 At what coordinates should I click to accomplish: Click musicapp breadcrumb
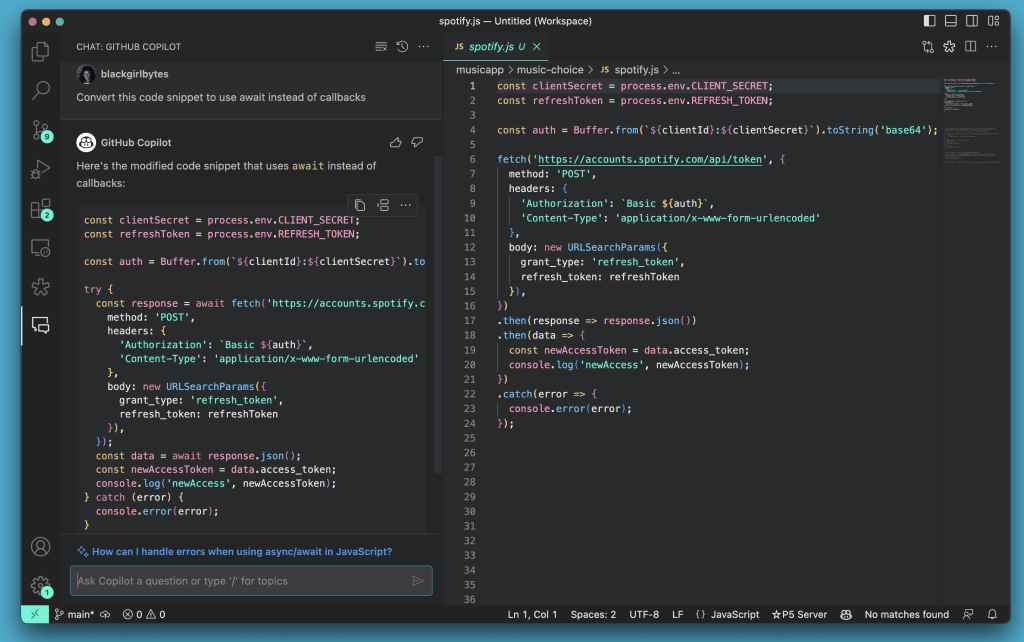coord(479,70)
